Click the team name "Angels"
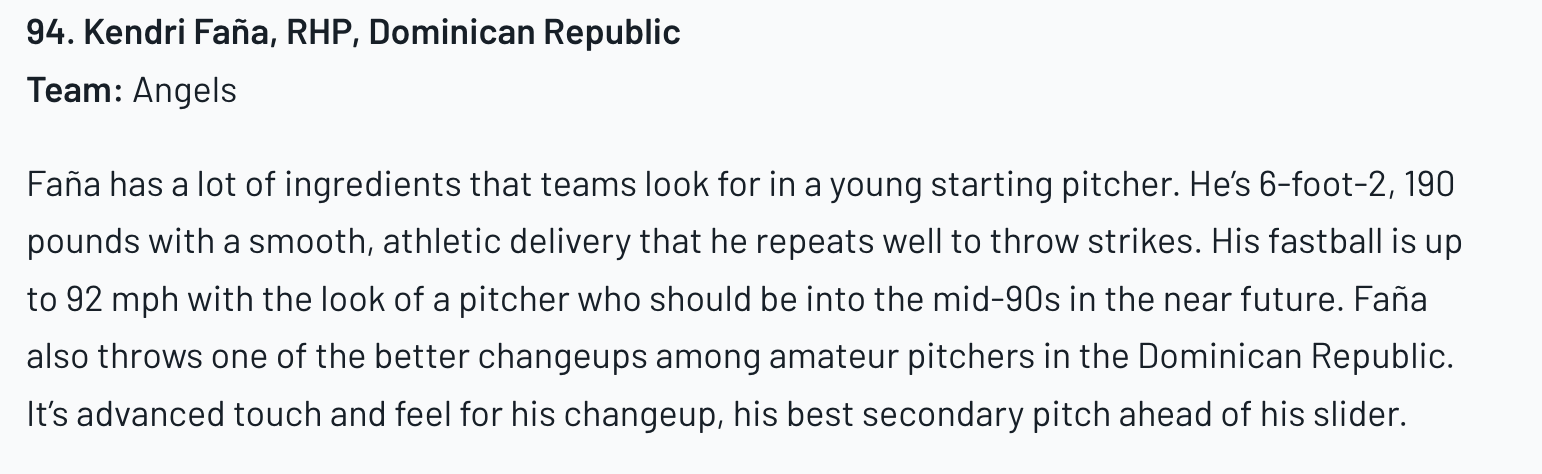 185,91
